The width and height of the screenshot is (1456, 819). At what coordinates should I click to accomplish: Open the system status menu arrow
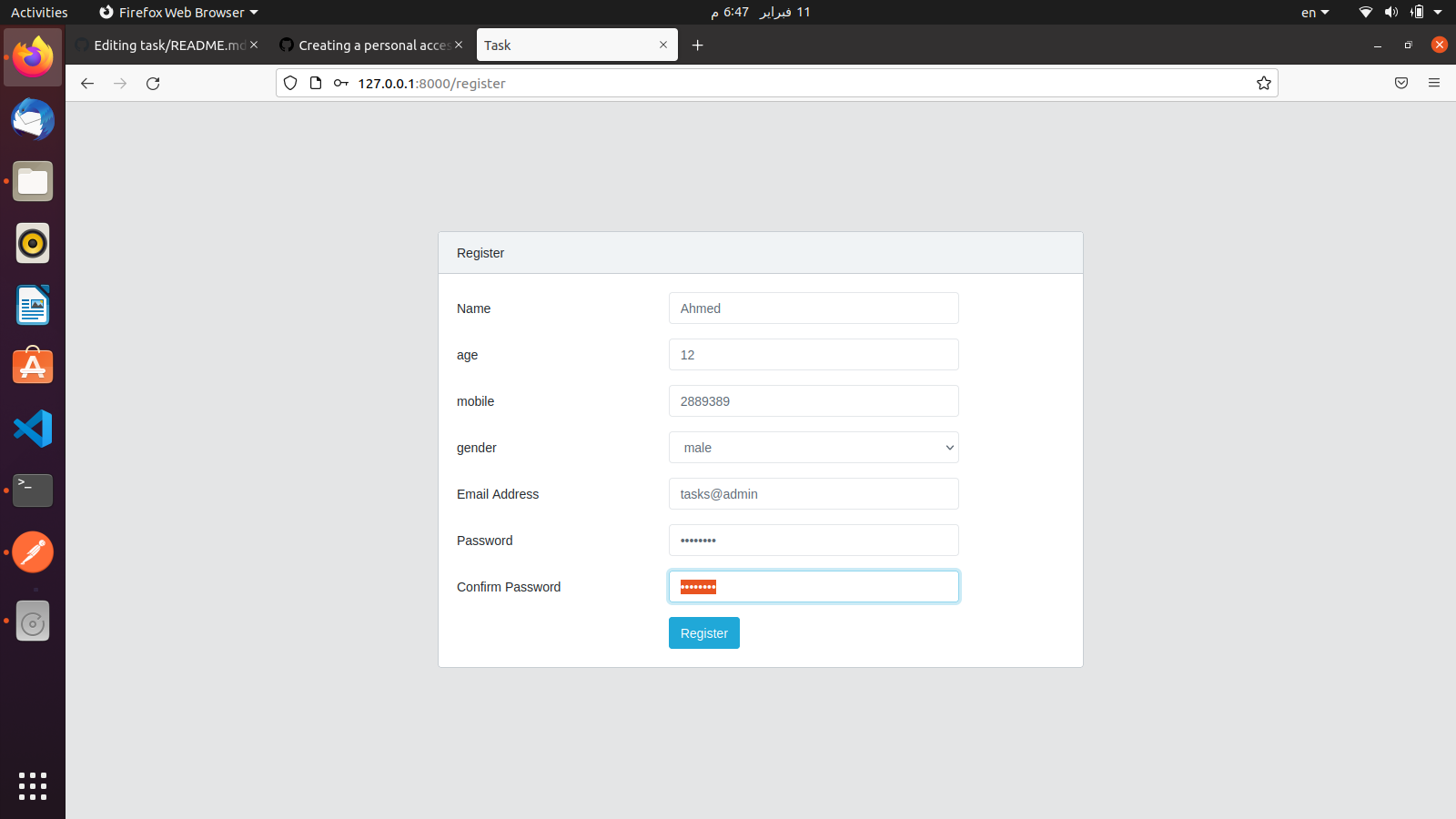pos(1438,13)
